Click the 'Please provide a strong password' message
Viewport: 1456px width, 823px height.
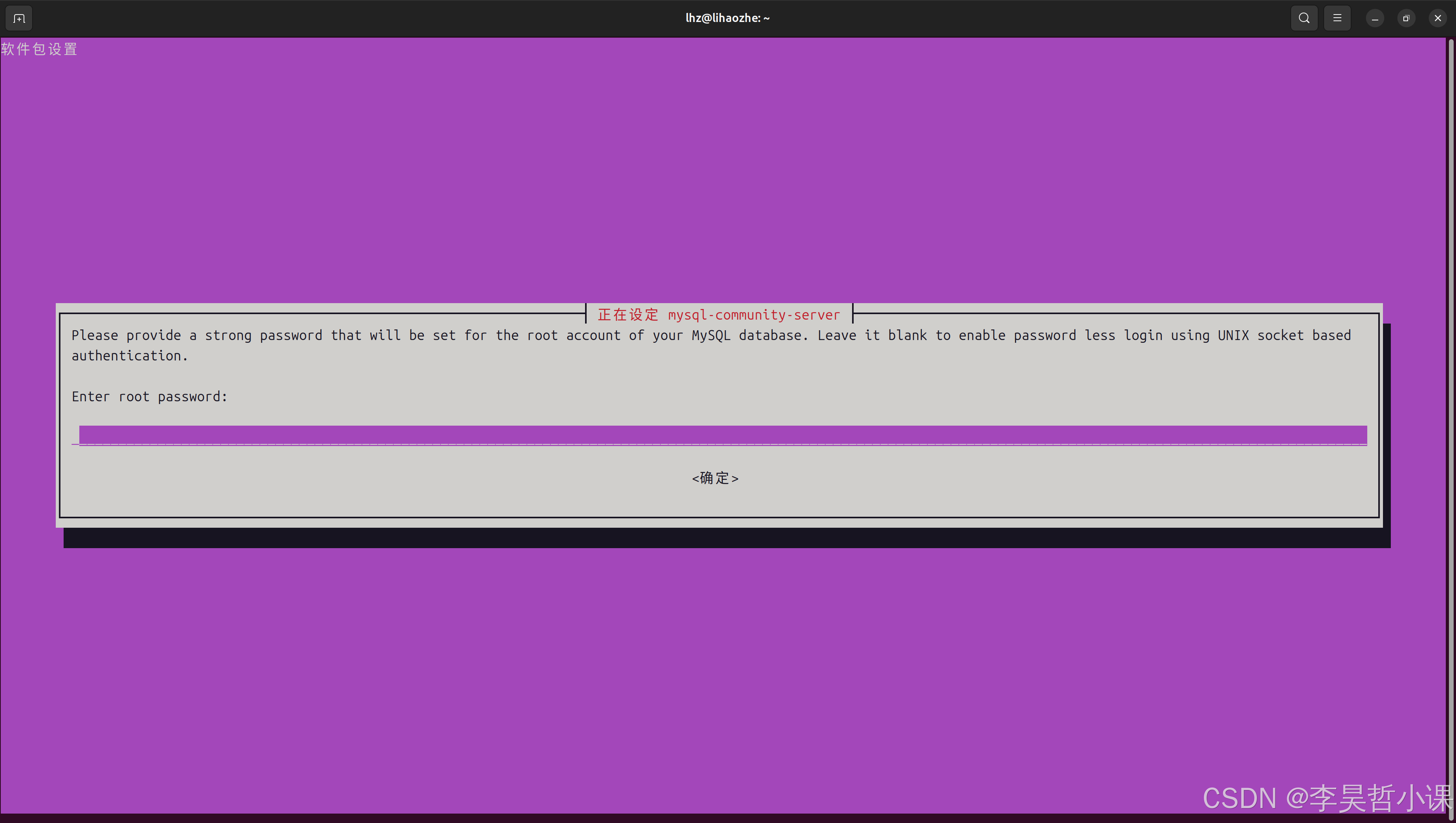tap(711, 346)
